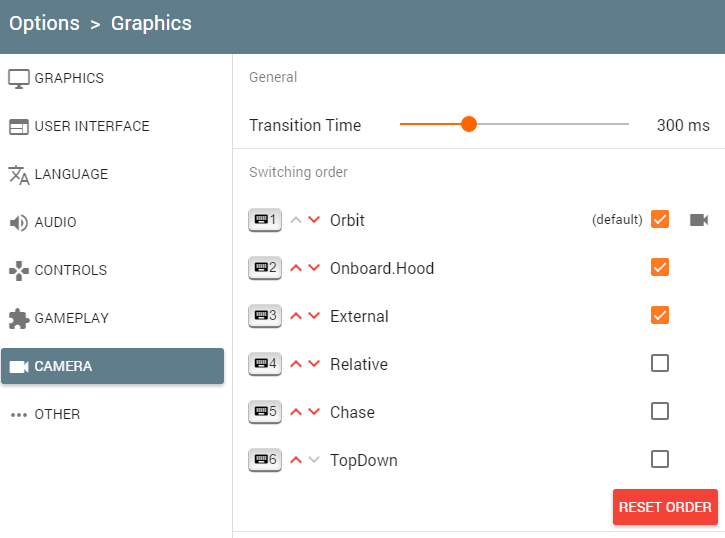Click the Controls gamepad icon
Image resolution: width=725 pixels, height=538 pixels.
tap(18, 271)
